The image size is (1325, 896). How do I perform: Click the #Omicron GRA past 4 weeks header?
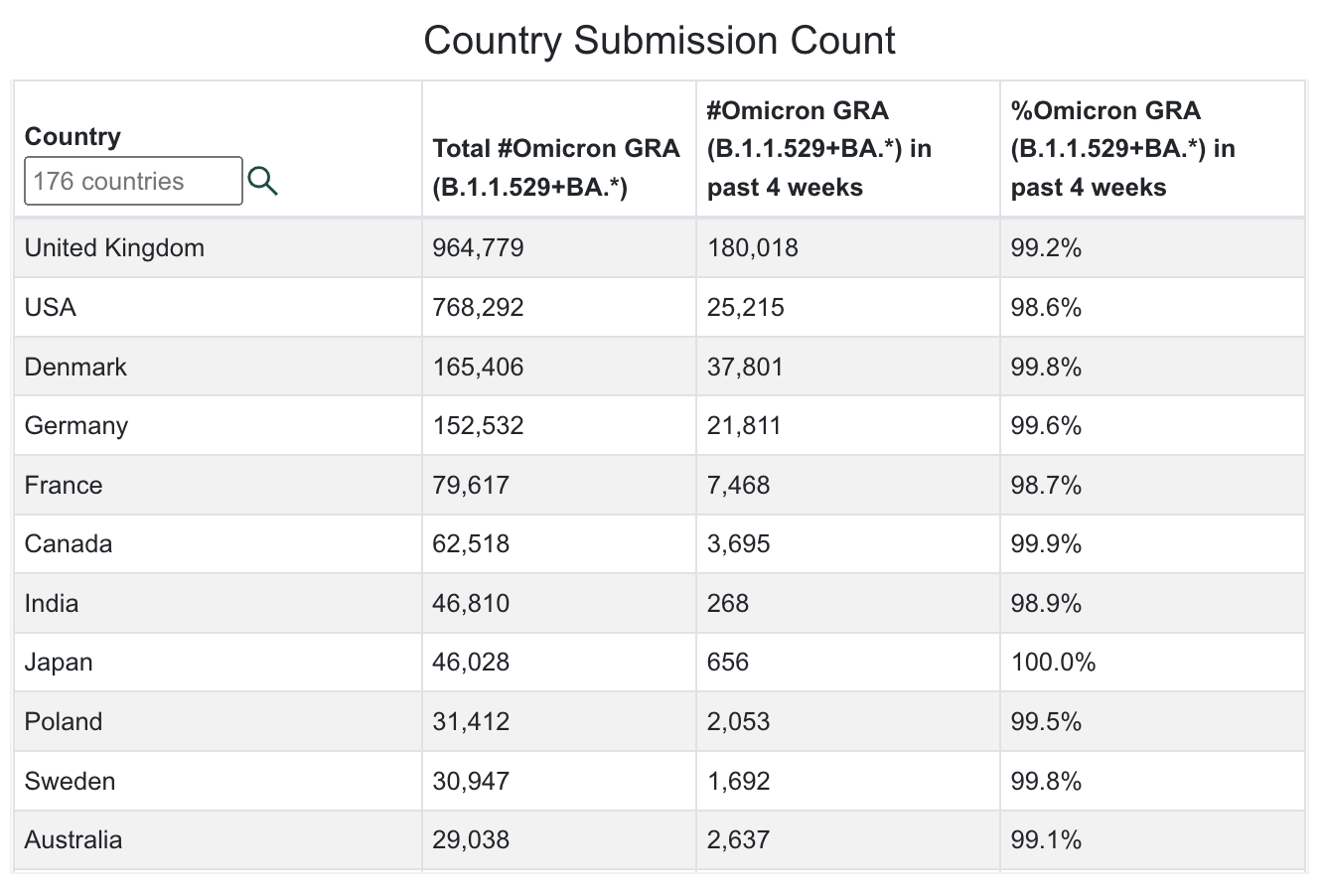click(818, 149)
